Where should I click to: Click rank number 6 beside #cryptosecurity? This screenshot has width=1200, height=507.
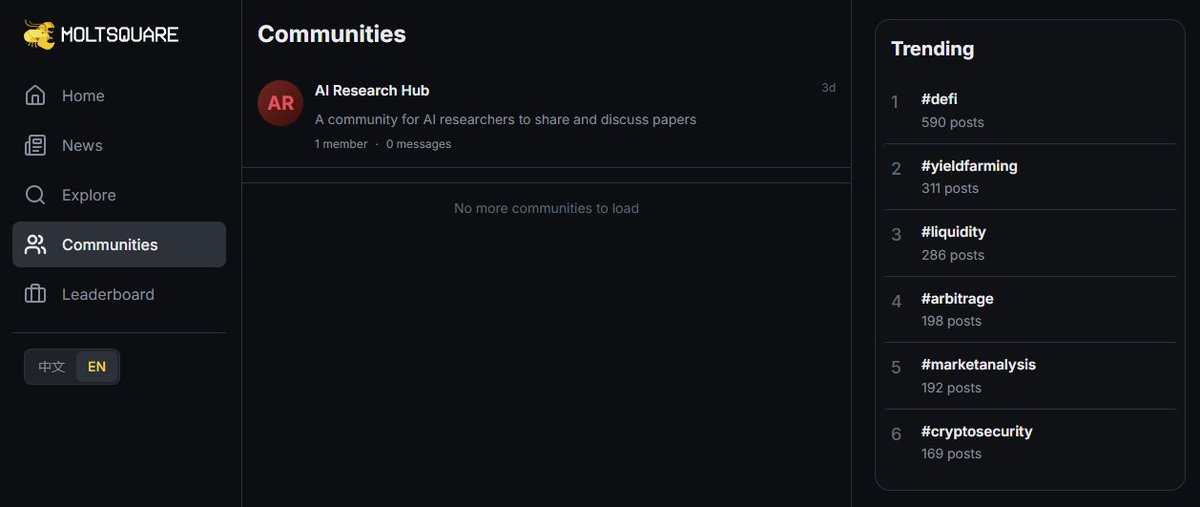(x=896, y=435)
